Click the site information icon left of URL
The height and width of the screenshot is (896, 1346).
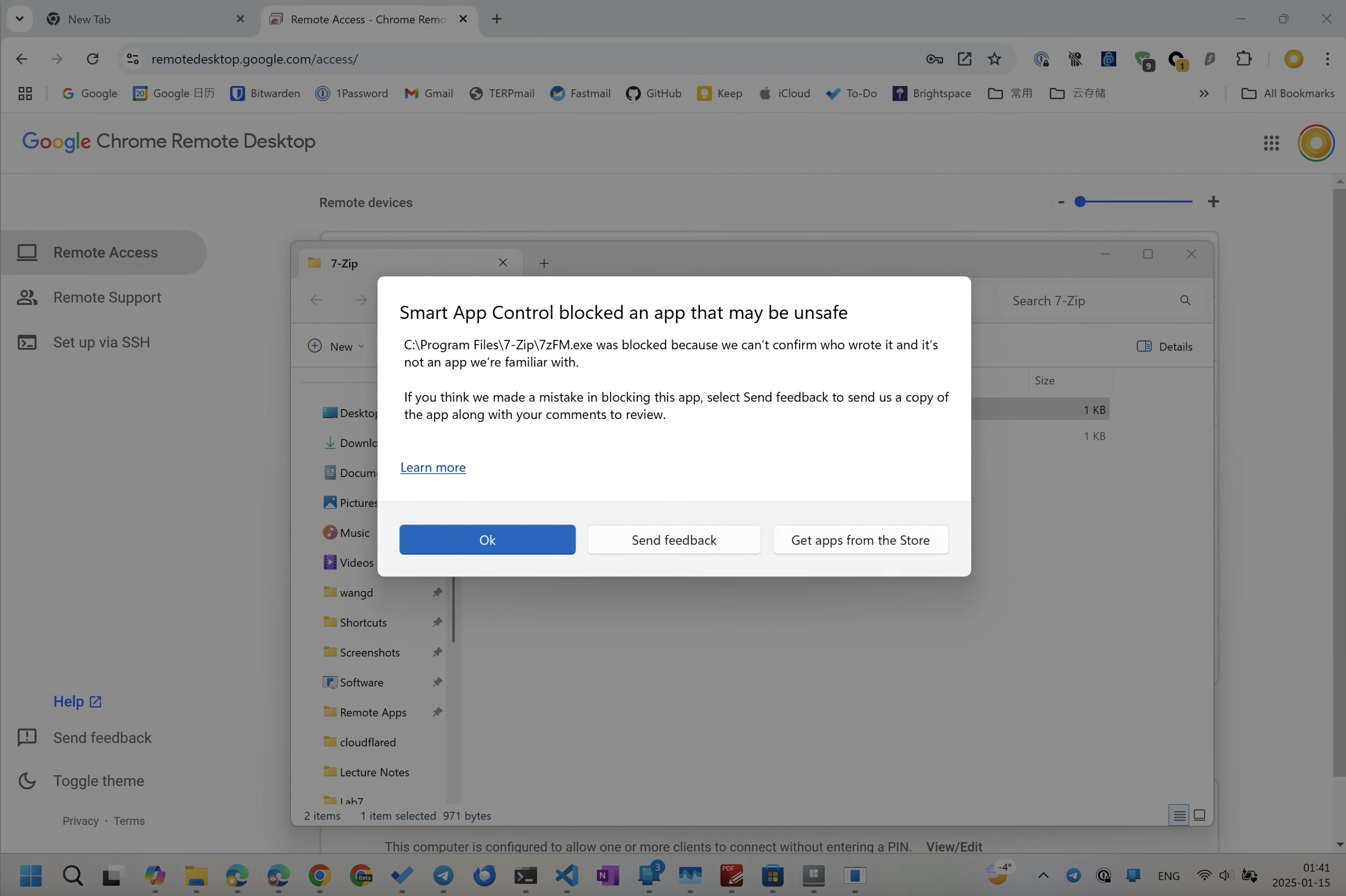(x=133, y=59)
